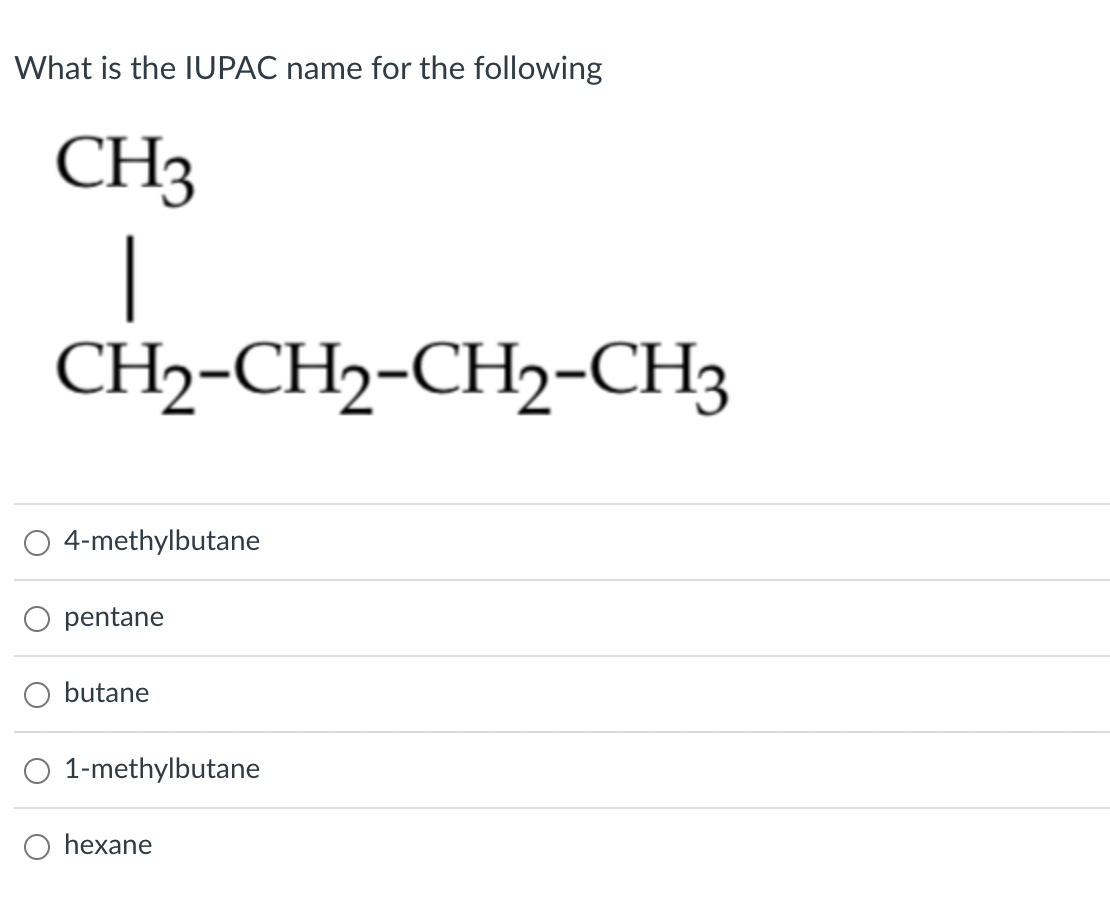Click the pentane answer label
Image resolution: width=1110 pixels, height=918 pixels.
tap(113, 617)
